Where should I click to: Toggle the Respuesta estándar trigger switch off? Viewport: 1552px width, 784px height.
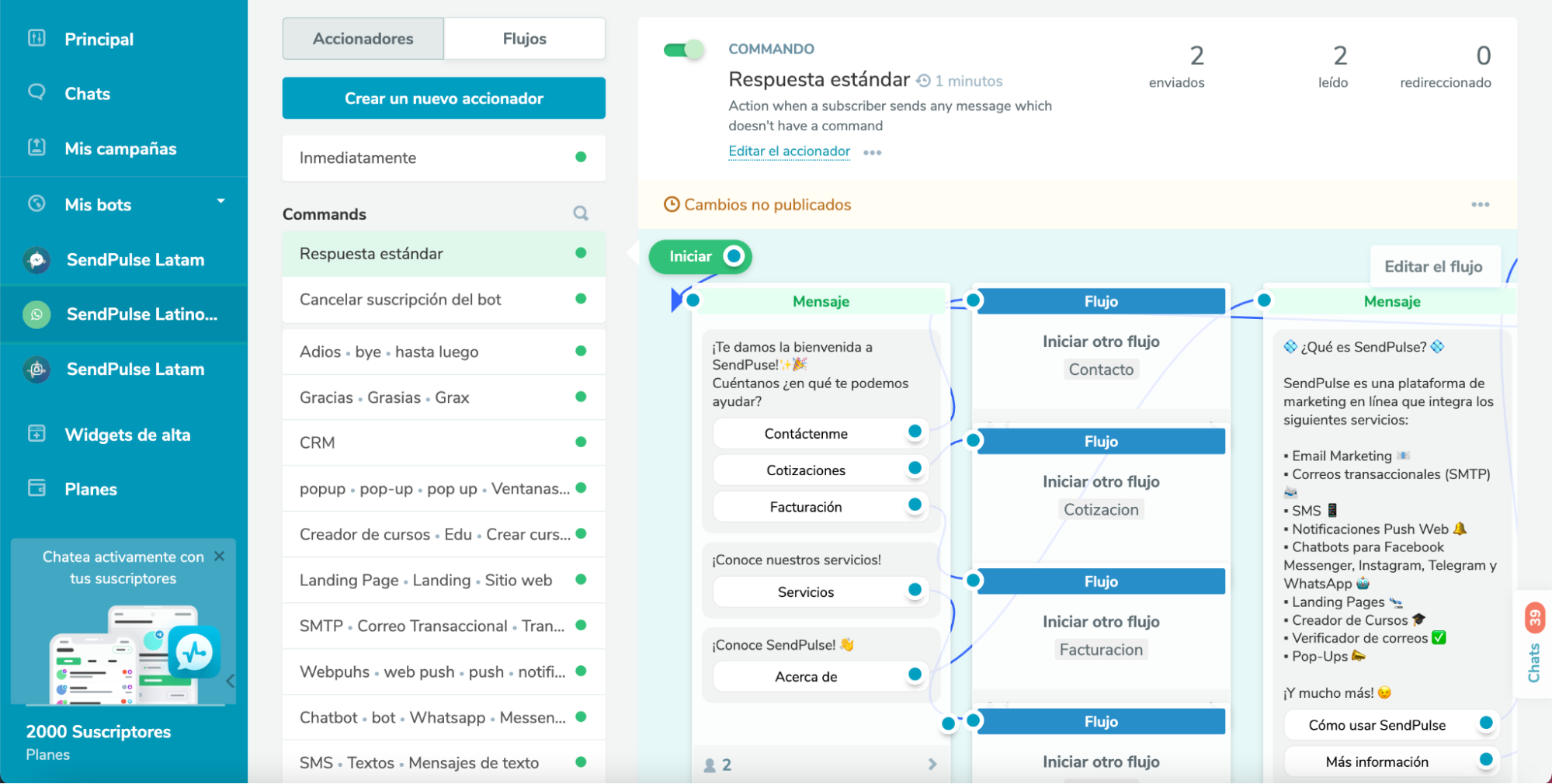684,50
